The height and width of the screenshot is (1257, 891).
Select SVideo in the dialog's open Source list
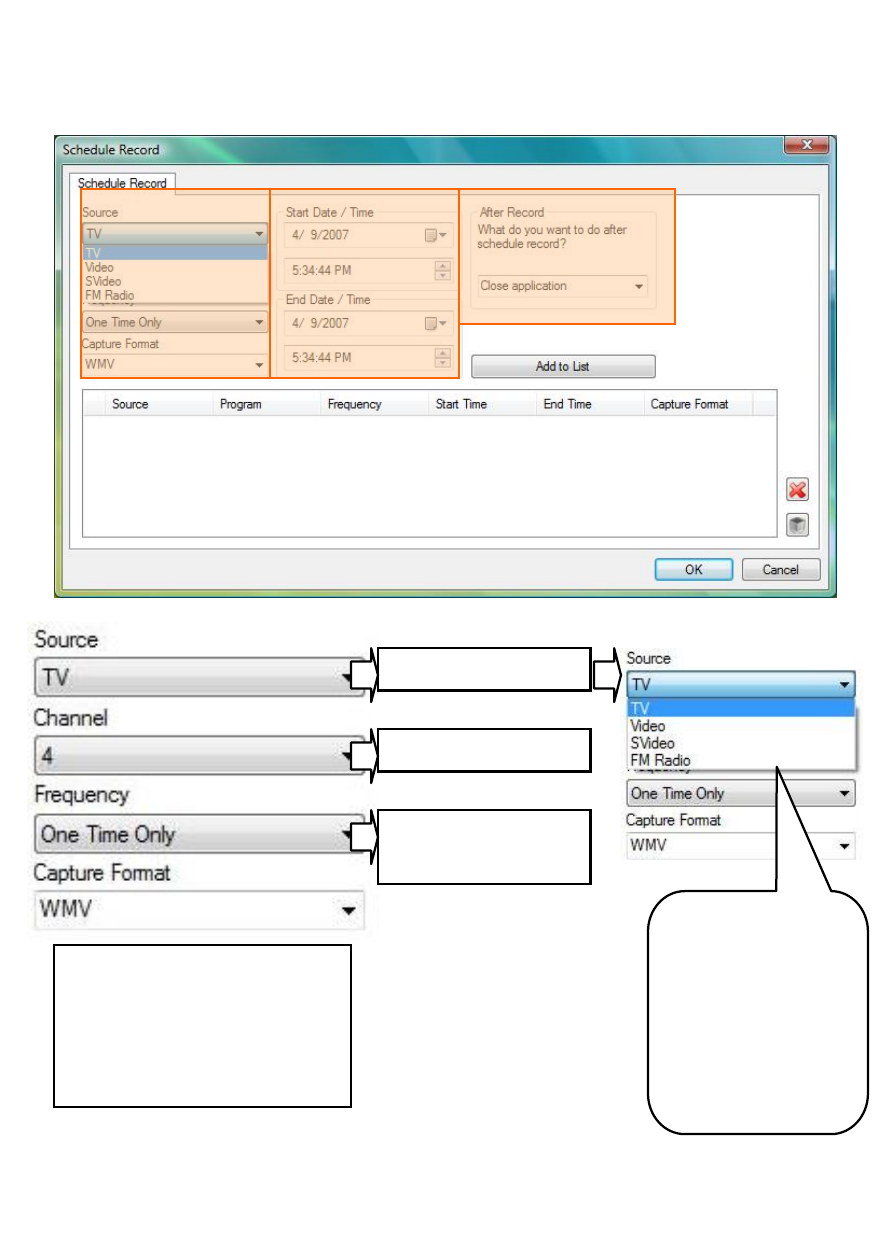175,281
